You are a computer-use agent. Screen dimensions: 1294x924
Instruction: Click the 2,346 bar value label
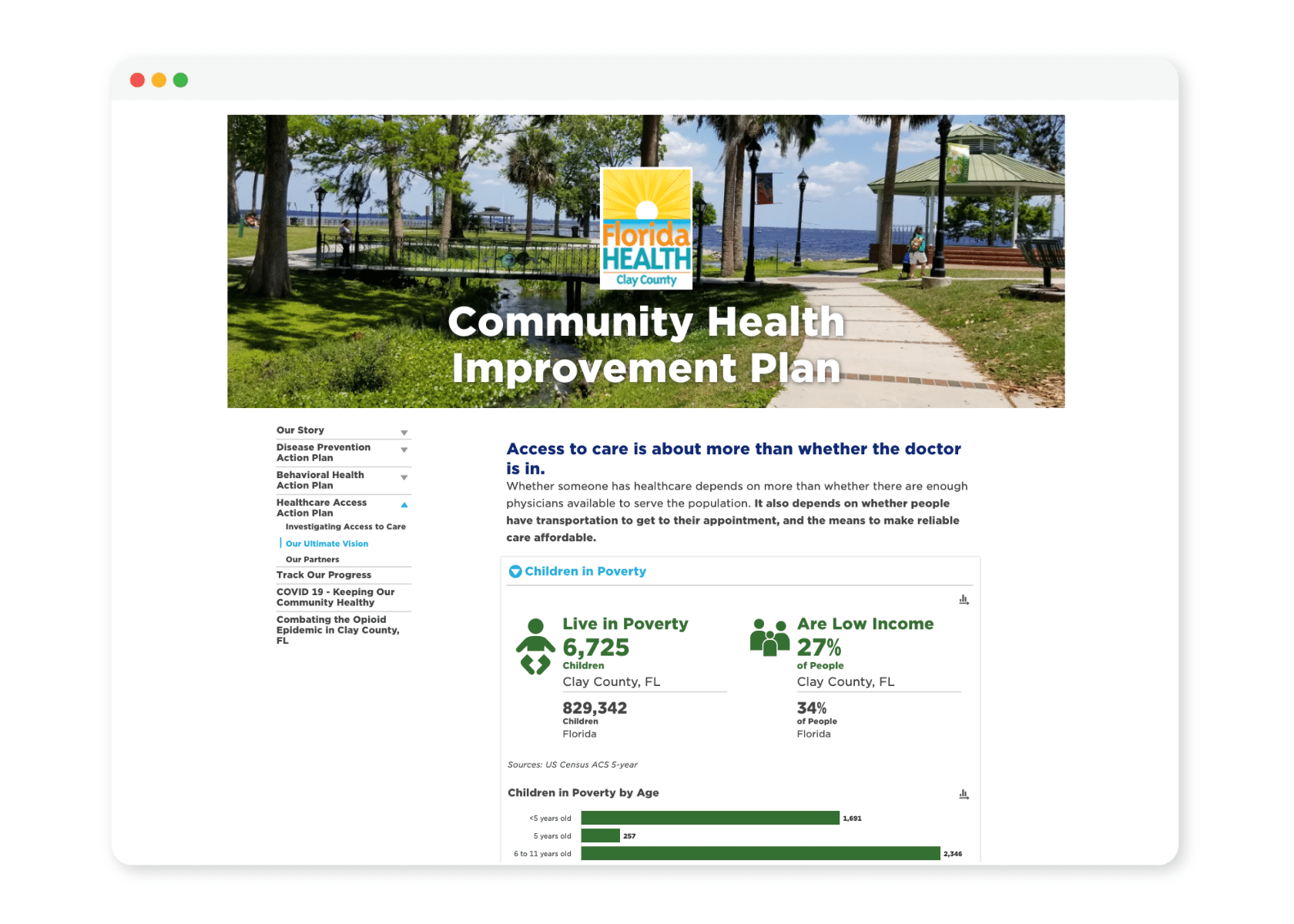click(953, 854)
